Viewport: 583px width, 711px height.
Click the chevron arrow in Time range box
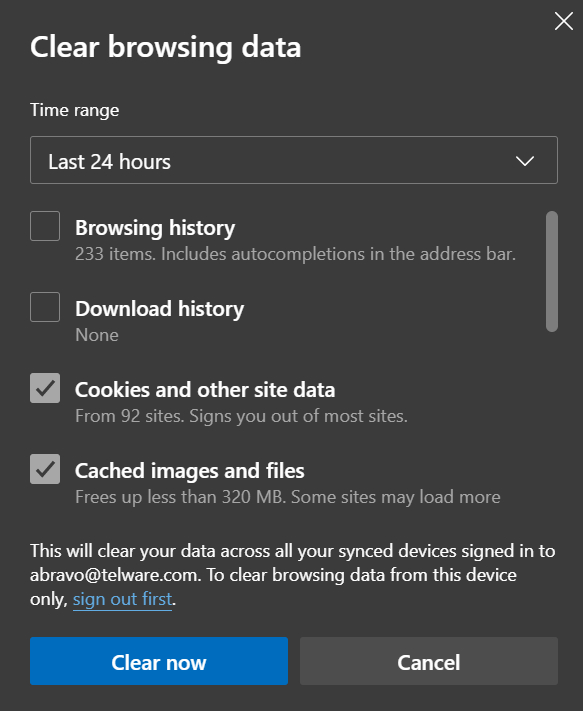[x=525, y=161]
